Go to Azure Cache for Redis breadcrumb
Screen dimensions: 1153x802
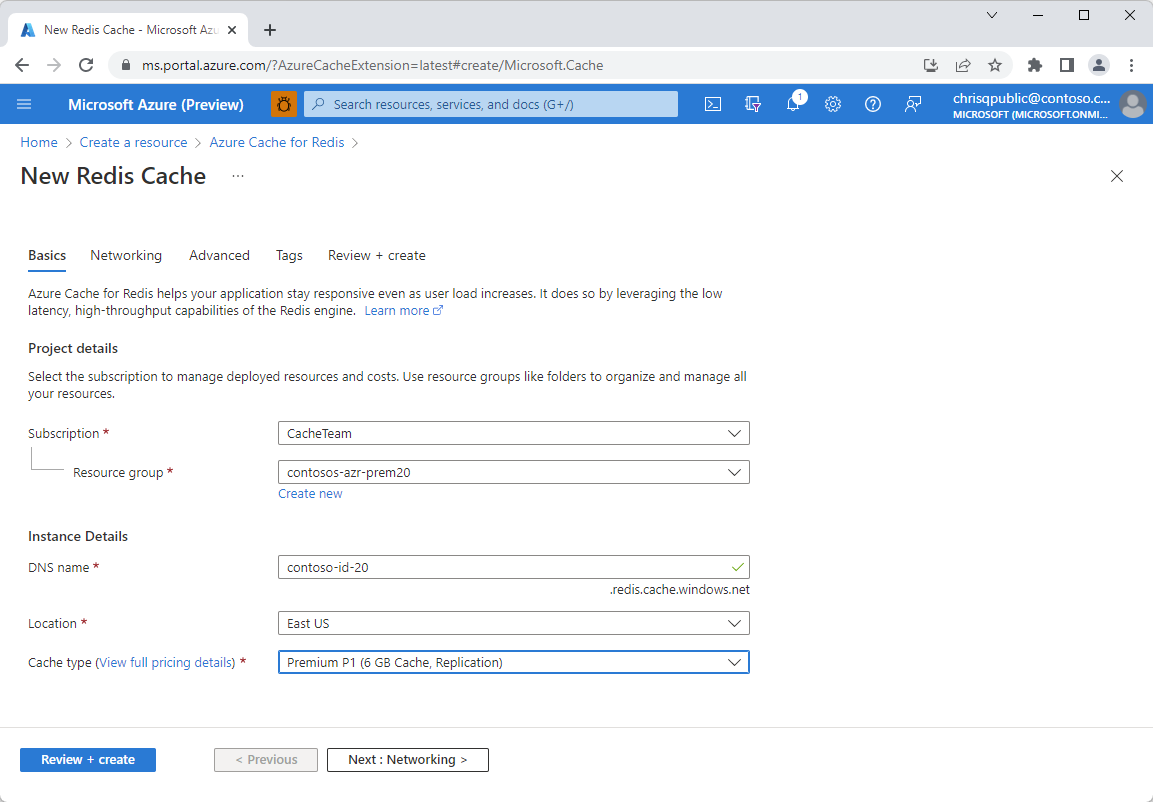pyautogui.click(x=276, y=143)
